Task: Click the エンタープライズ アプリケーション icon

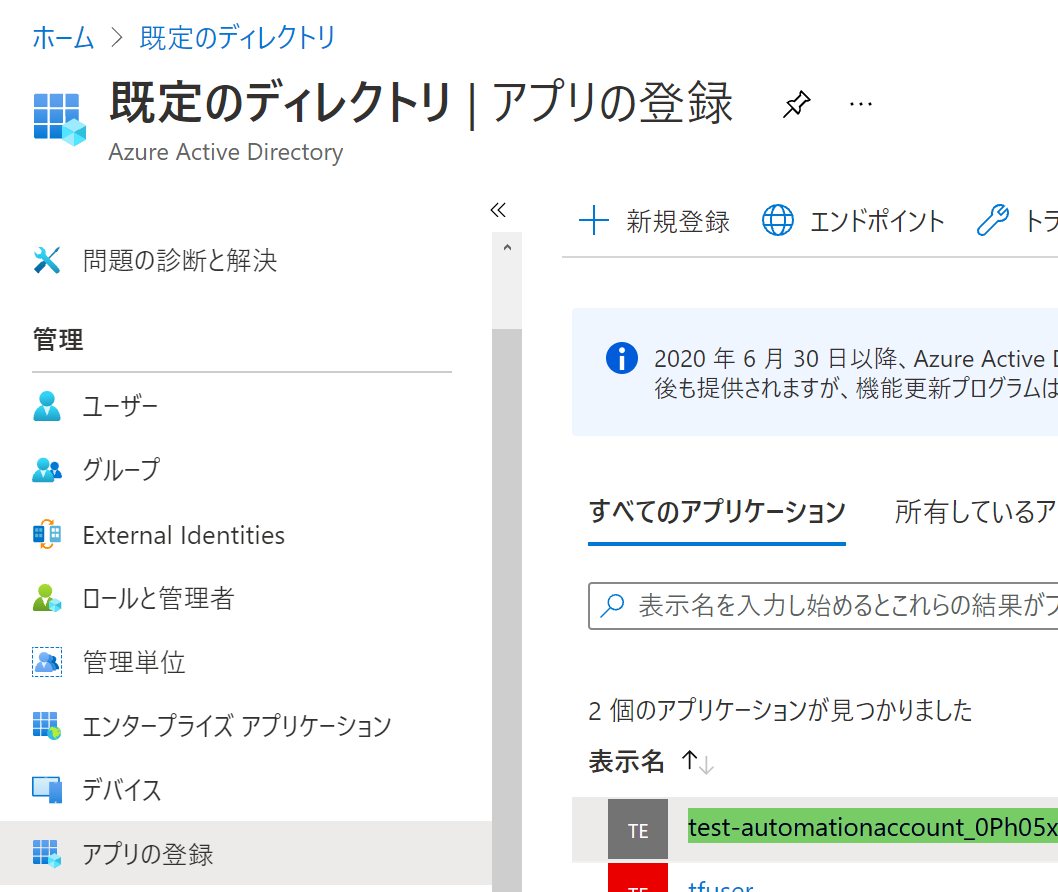Action: 47,726
